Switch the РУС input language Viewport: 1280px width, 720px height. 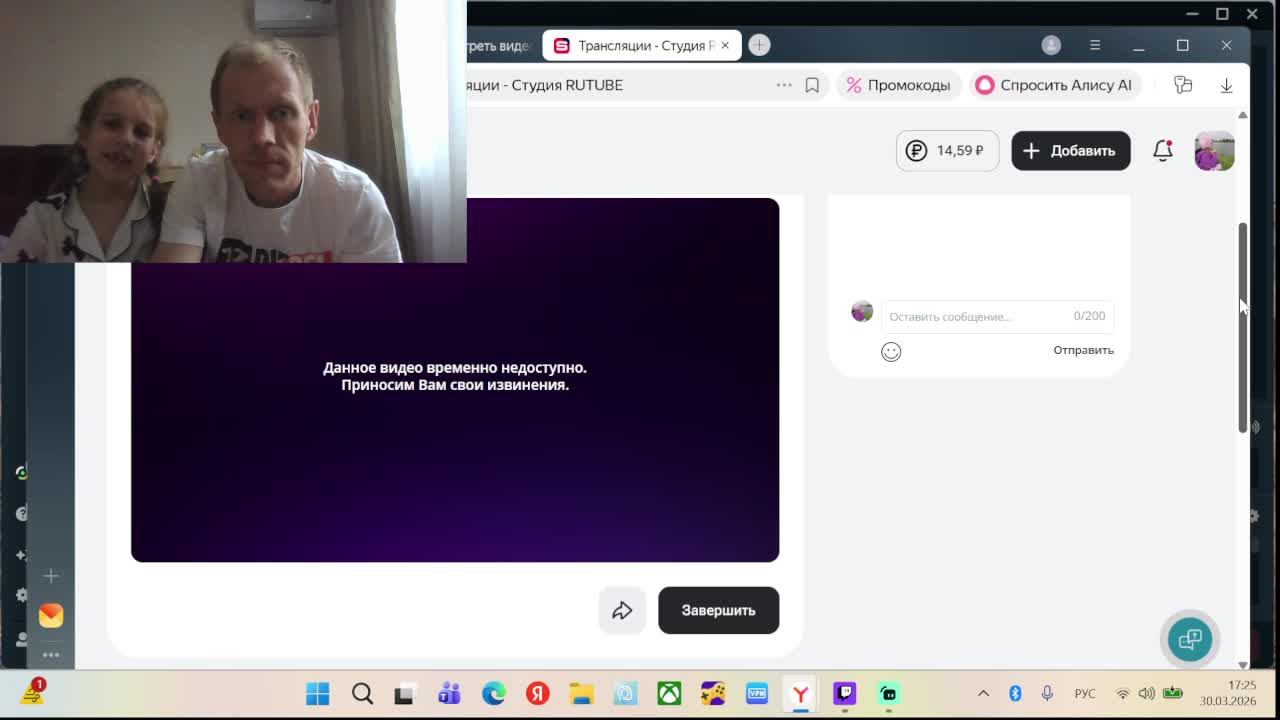pos(1085,693)
